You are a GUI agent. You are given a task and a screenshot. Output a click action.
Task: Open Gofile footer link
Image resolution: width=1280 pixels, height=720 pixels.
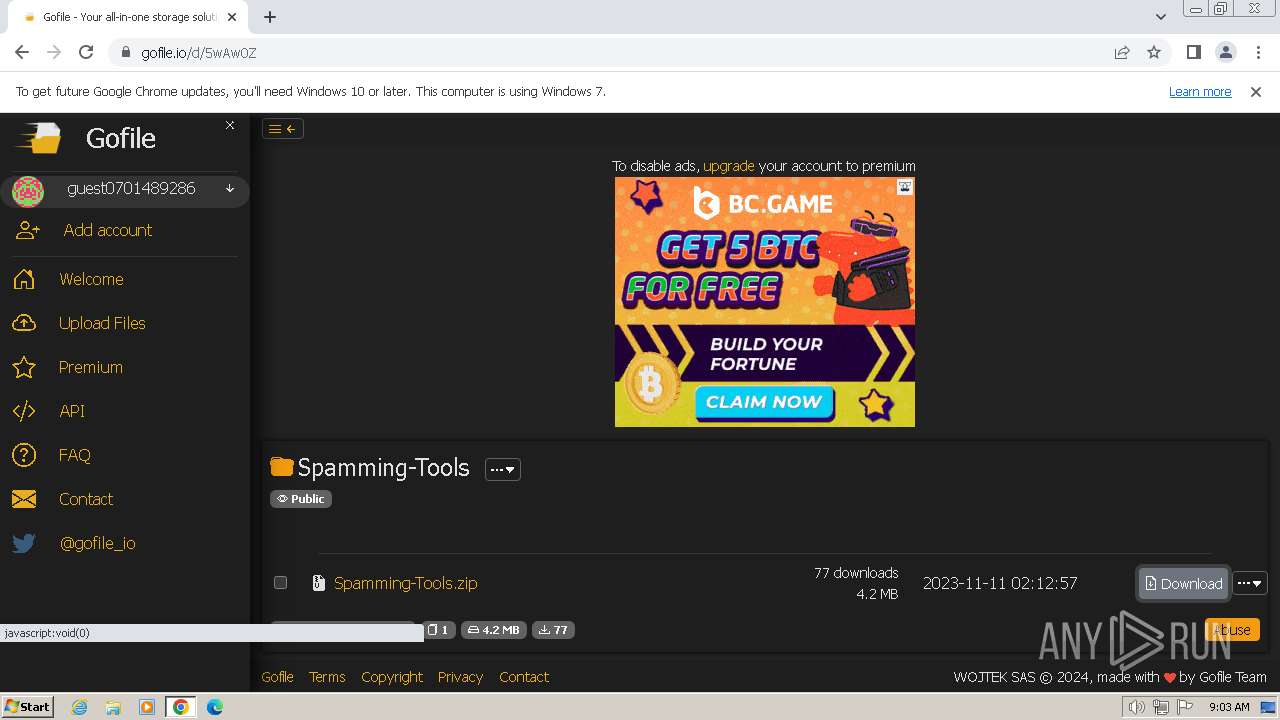point(277,677)
